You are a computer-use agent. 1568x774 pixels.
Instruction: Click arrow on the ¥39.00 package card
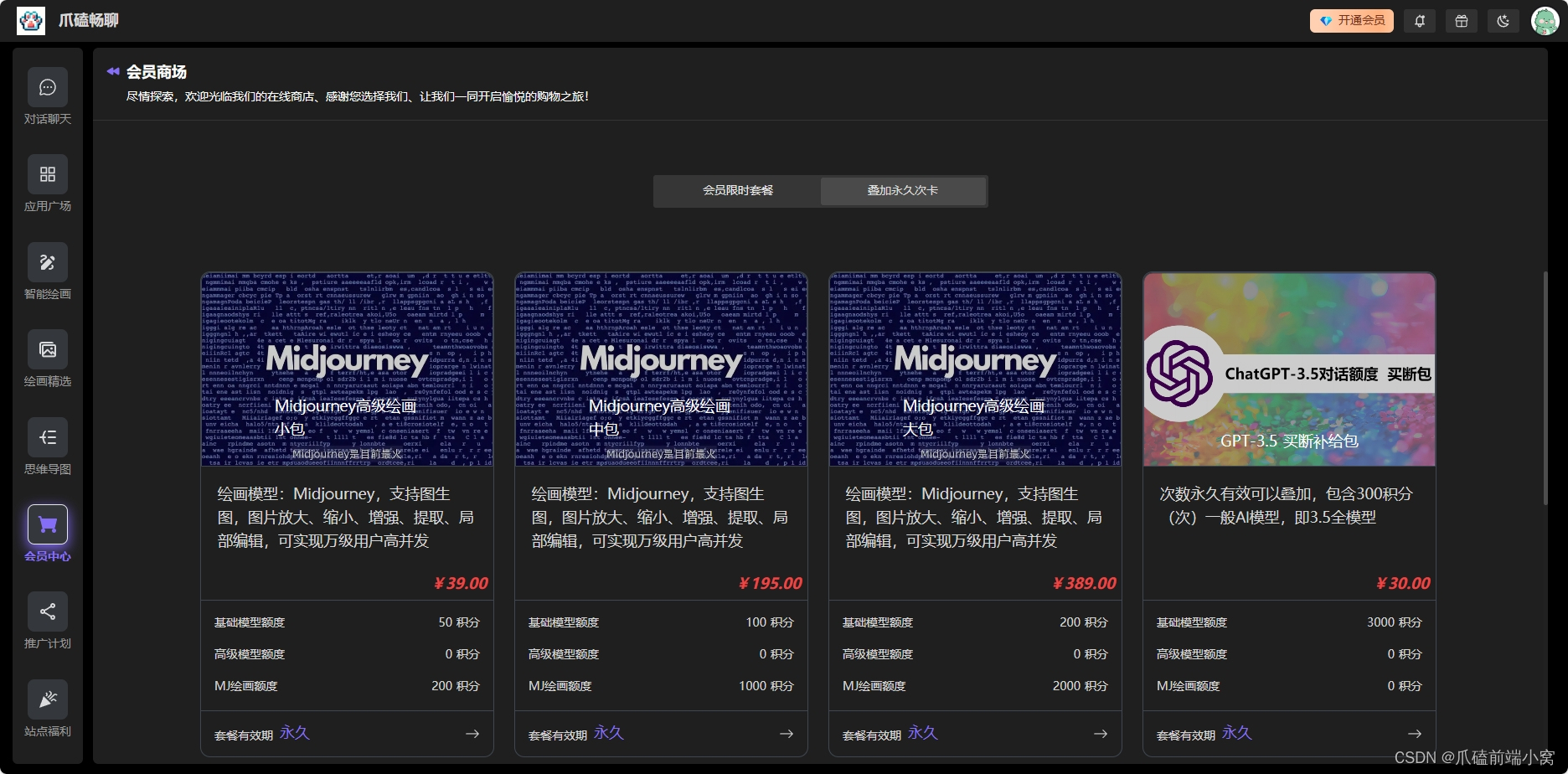click(472, 734)
